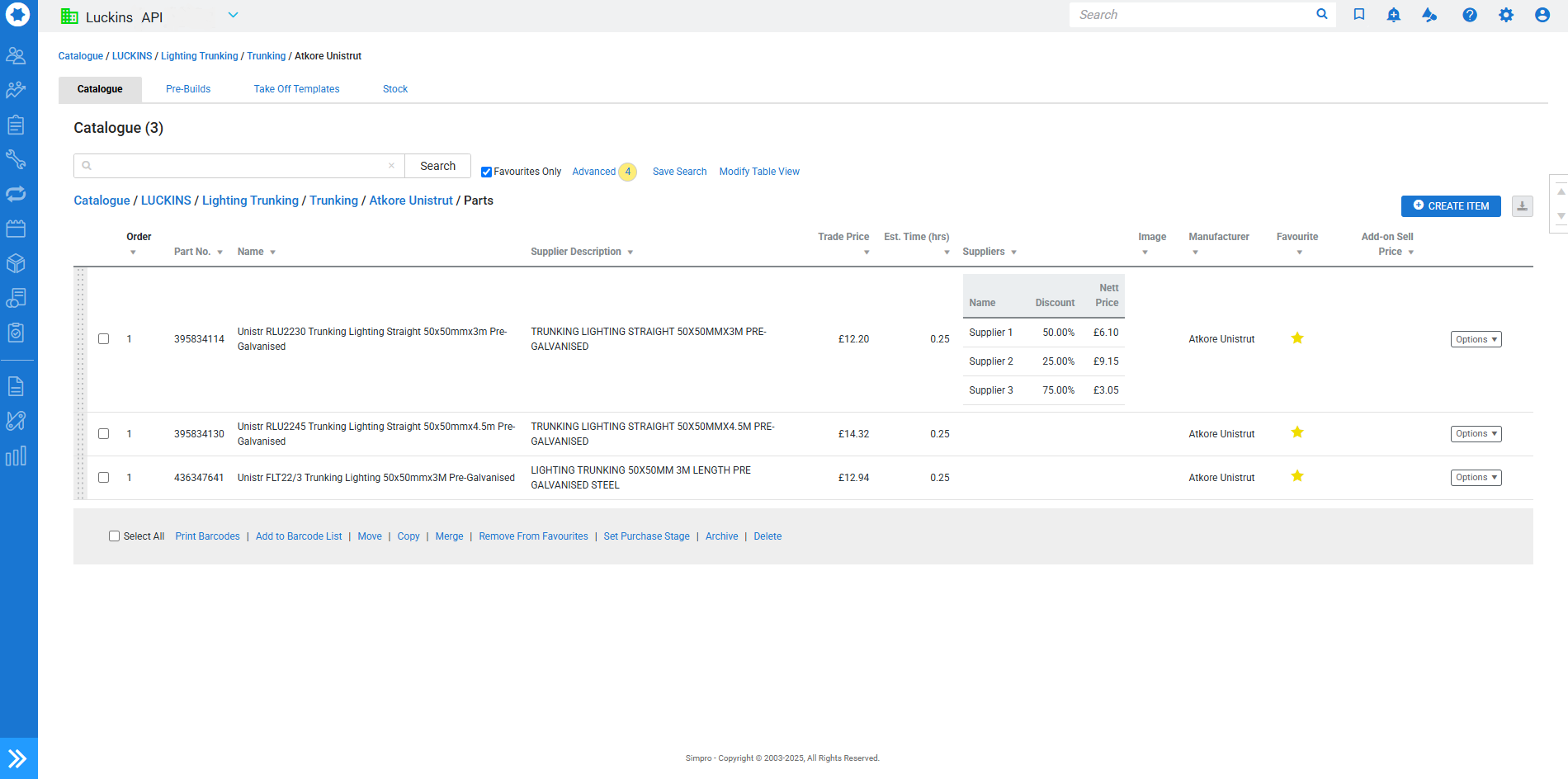
Task: Click the megaphone announcements icon
Action: tap(1429, 15)
